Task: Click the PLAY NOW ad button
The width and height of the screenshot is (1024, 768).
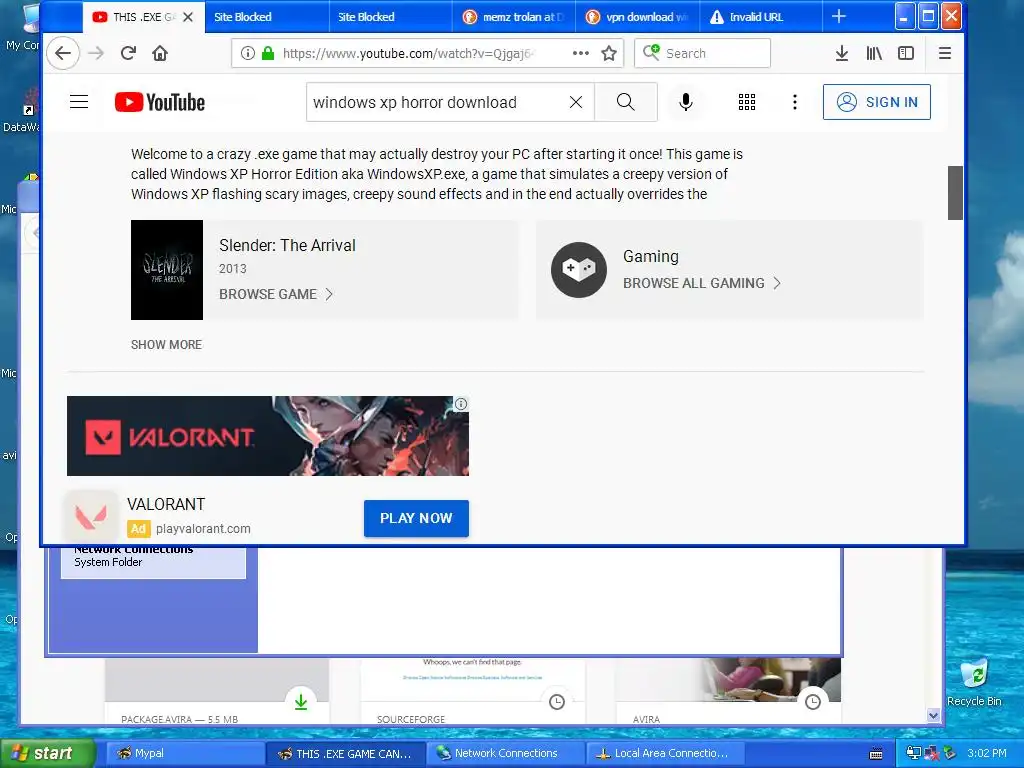Action: tap(416, 519)
